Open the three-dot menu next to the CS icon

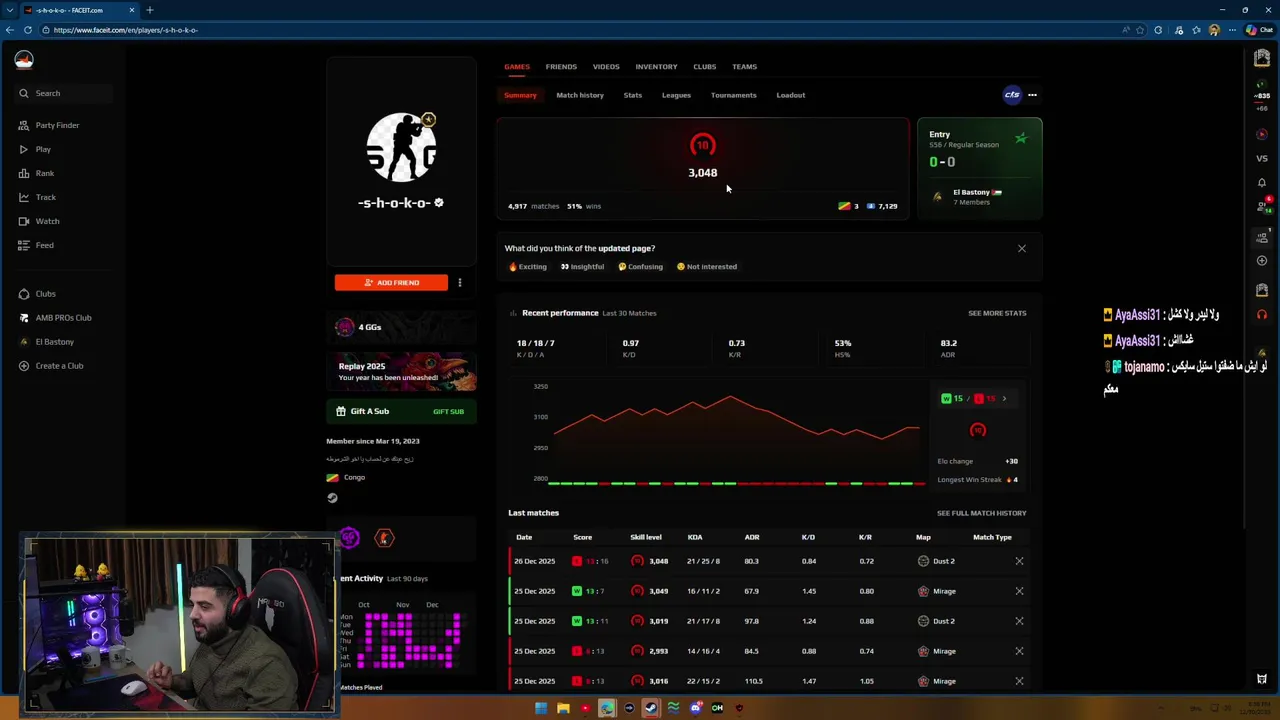[x=1032, y=95]
